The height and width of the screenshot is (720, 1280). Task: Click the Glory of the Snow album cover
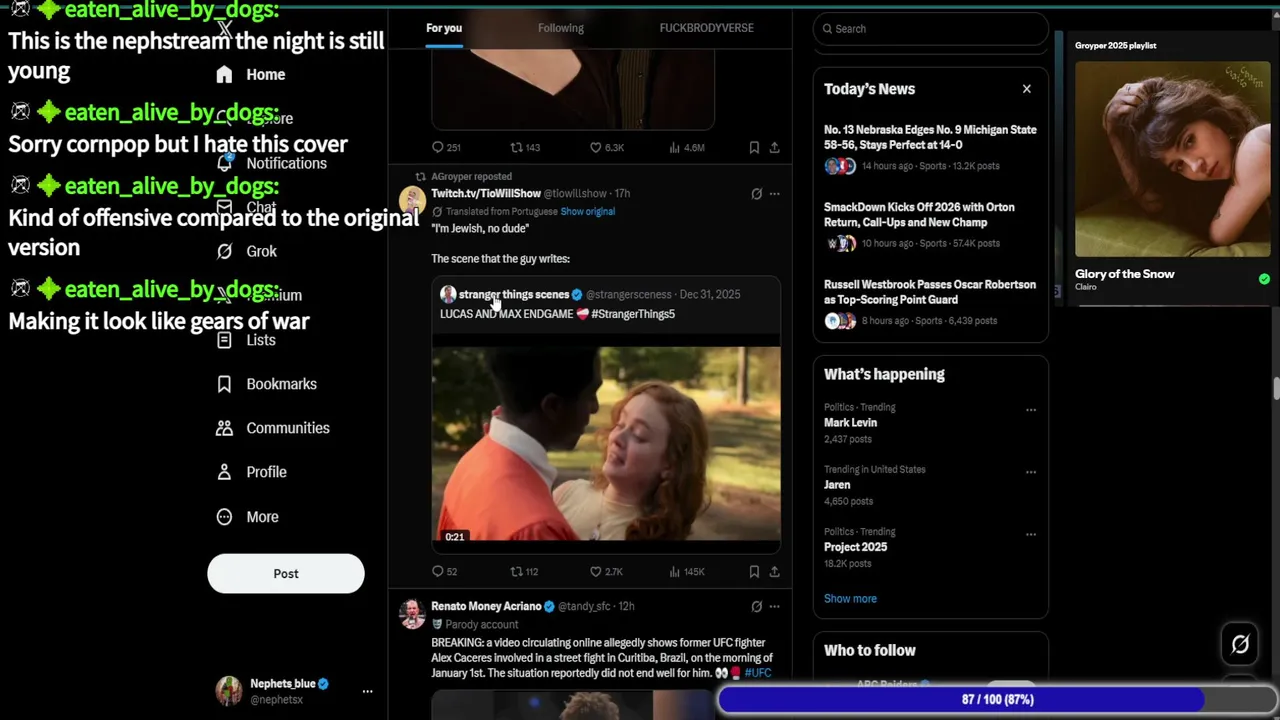1173,159
